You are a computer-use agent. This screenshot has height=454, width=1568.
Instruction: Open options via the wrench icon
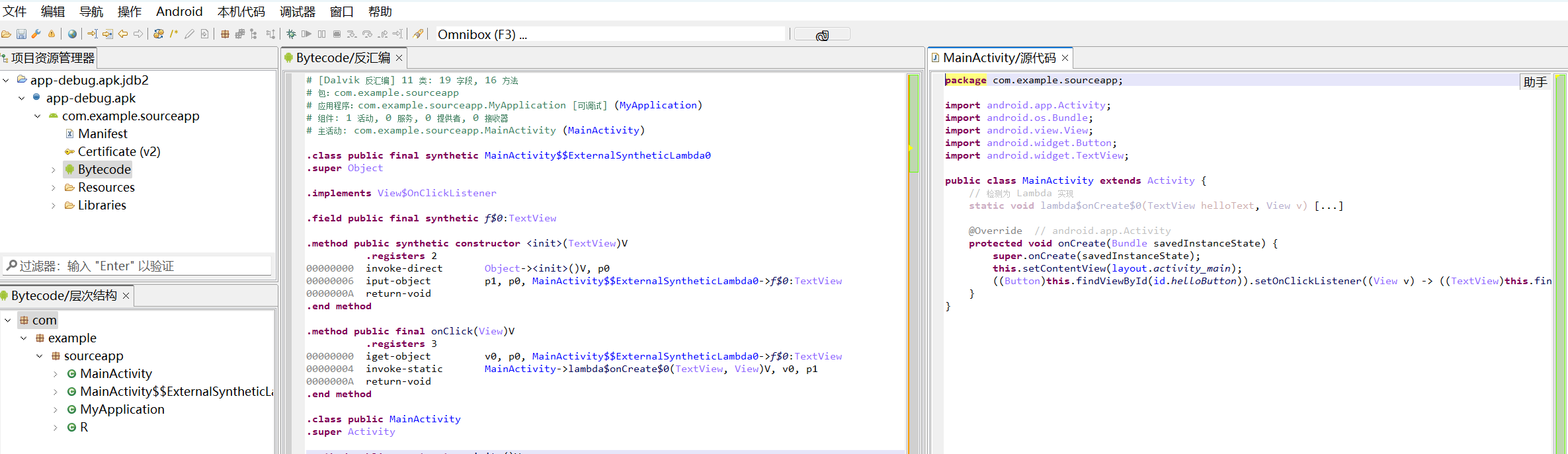(x=36, y=34)
